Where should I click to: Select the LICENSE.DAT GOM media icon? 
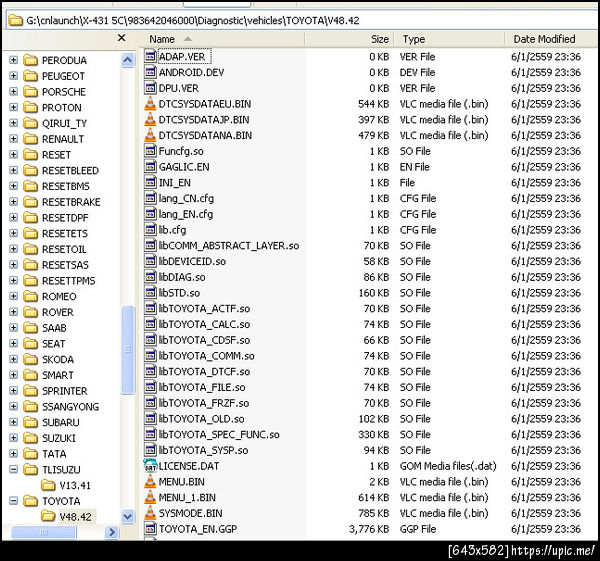pyautogui.click(x=151, y=466)
